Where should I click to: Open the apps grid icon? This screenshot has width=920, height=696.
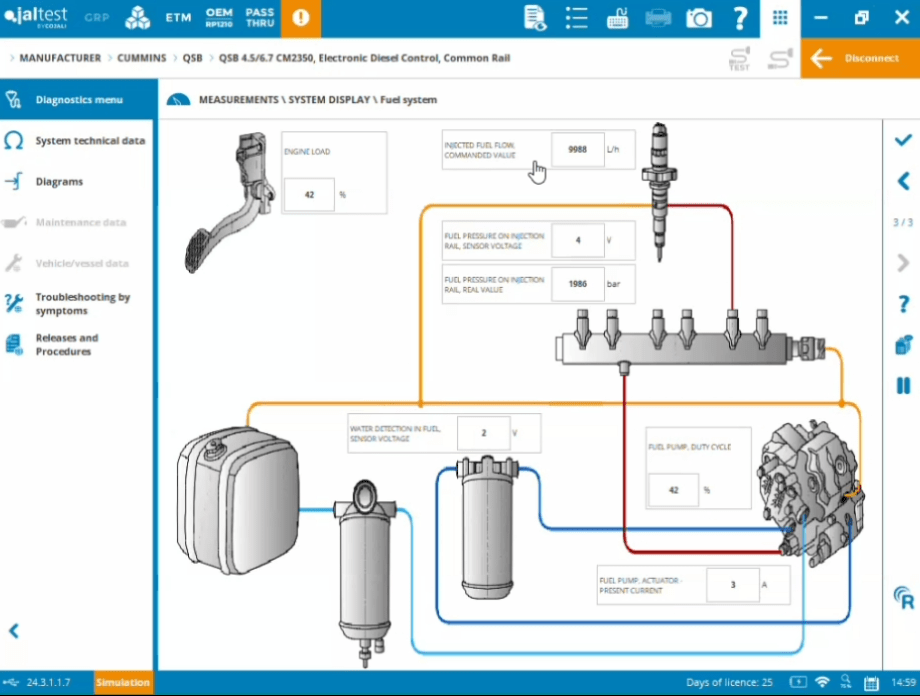780,18
